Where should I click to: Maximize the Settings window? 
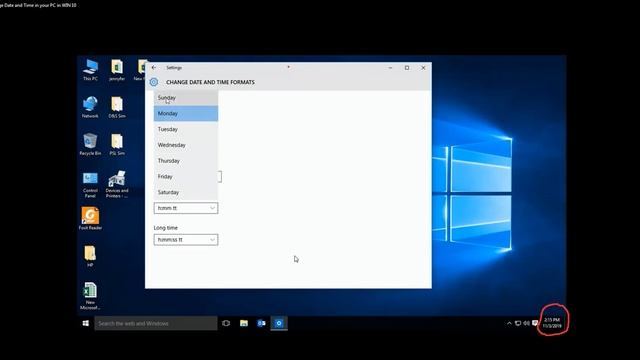[x=407, y=68]
